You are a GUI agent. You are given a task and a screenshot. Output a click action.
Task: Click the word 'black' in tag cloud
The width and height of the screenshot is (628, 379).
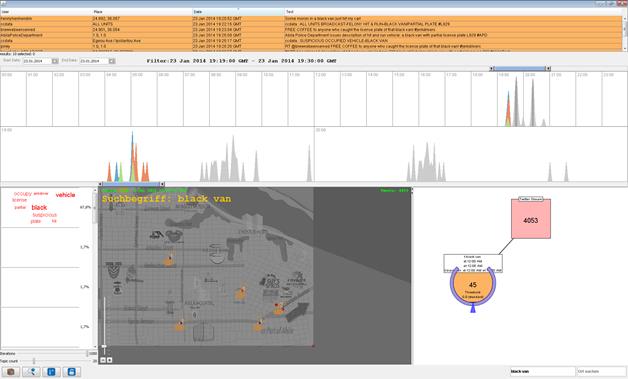[x=39, y=207]
